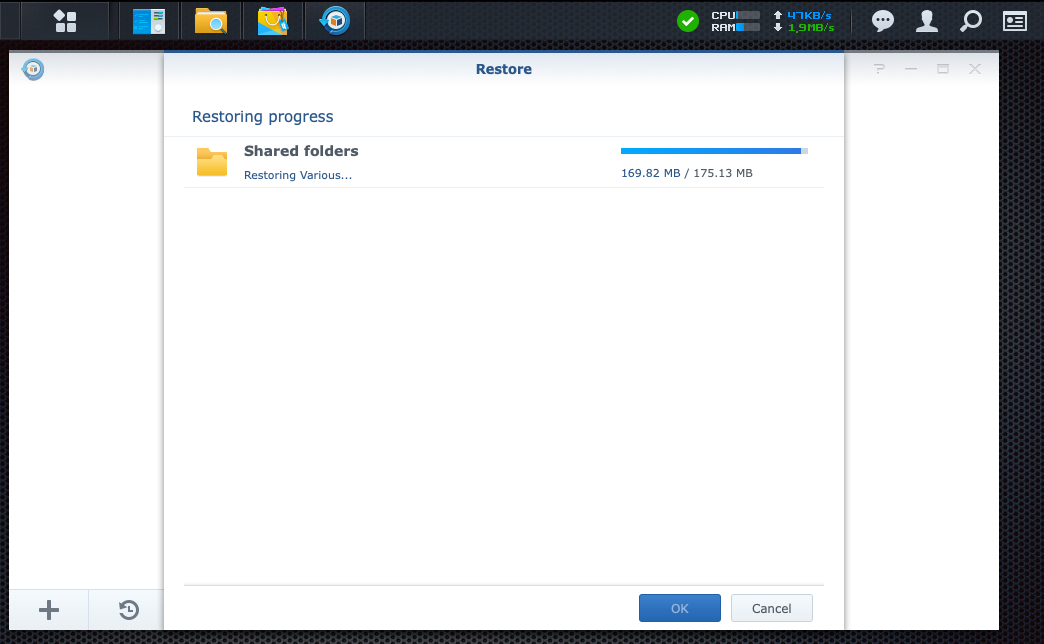
Task: Cancel the restore operation
Action: coord(772,608)
